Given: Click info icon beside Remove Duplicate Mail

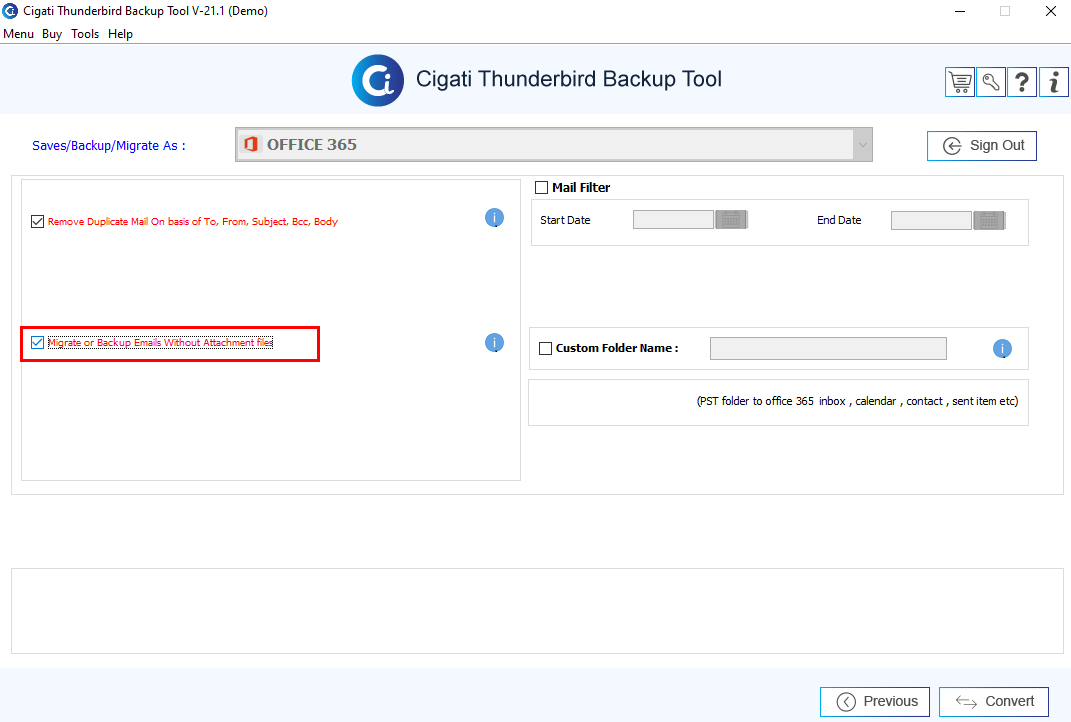Looking at the screenshot, I should click(495, 218).
